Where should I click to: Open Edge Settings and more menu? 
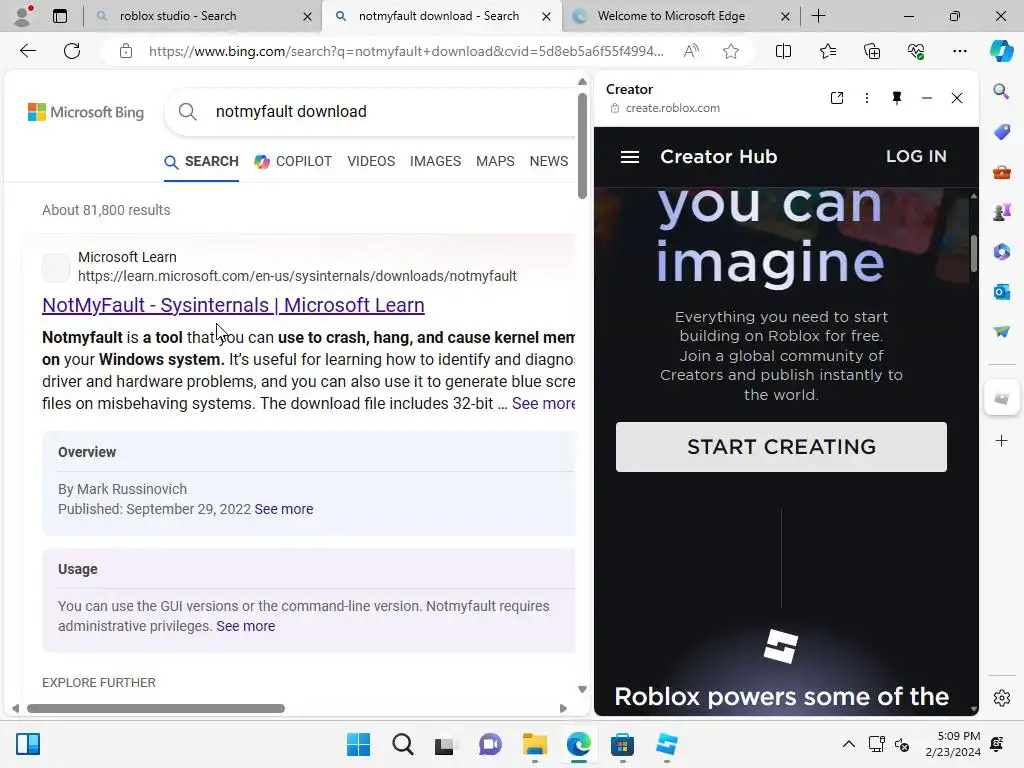[959, 51]
